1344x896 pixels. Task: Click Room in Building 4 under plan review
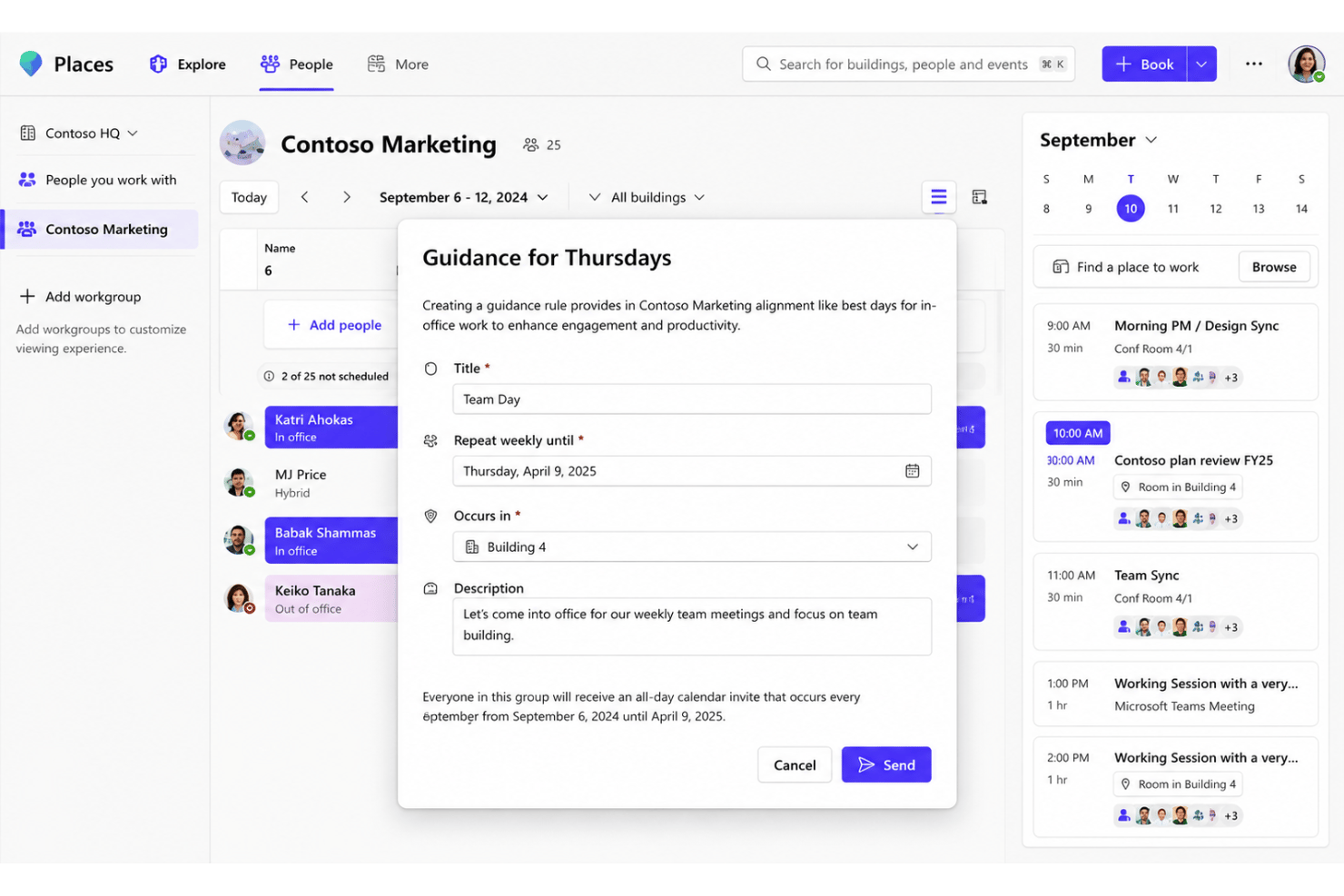(x=1179, y=487)
